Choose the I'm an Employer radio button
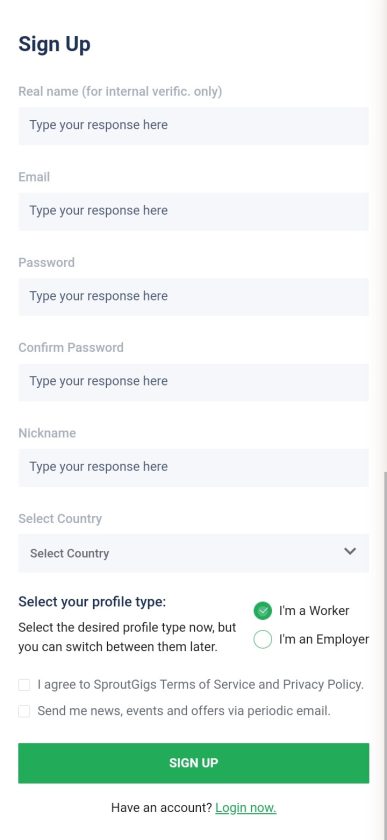This screenshot has width=387, height=840. pyautogui.click(x=263, y=640)
